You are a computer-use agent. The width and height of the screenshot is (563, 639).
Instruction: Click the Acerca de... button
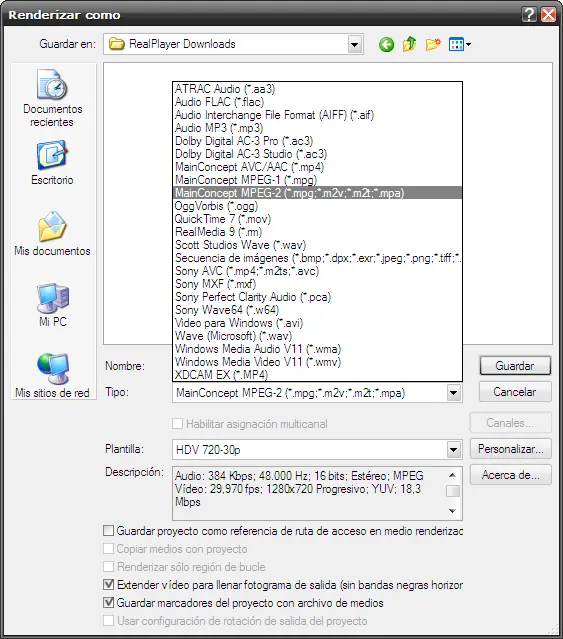(511, 475)
